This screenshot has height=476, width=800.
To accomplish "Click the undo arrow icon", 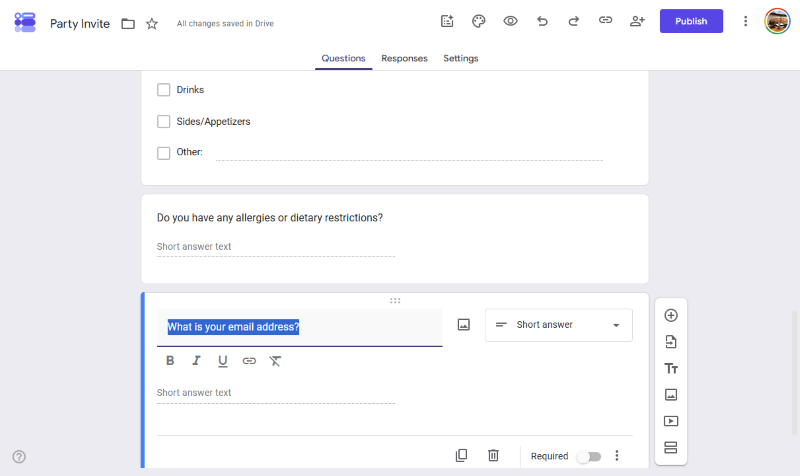I will click(x=542, y=21).
